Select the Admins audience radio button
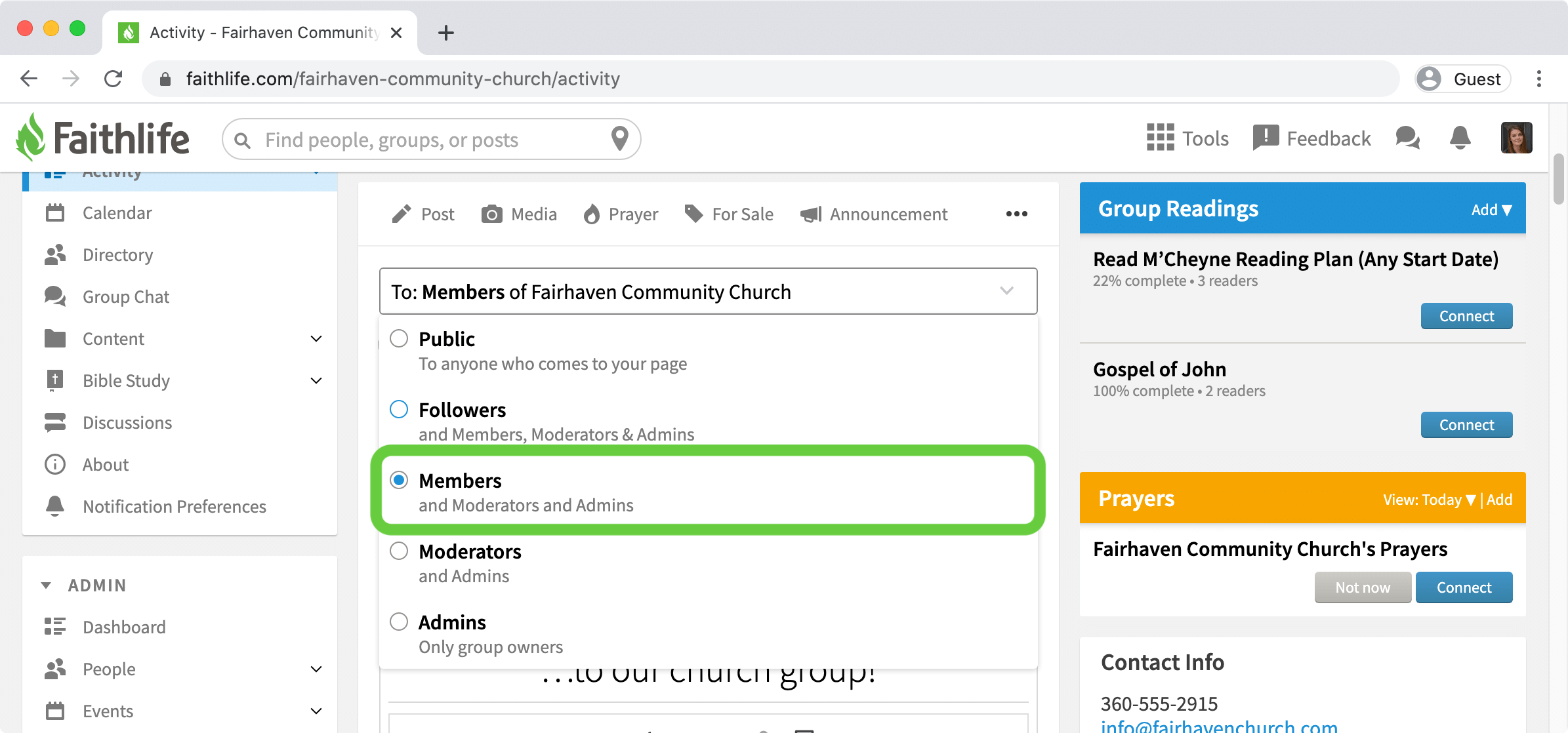 point(399,622)
